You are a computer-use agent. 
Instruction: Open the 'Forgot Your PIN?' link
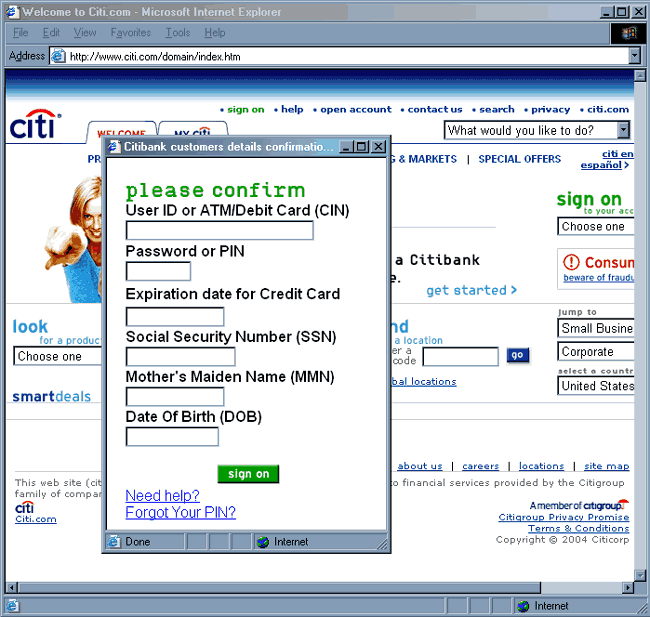181,512
